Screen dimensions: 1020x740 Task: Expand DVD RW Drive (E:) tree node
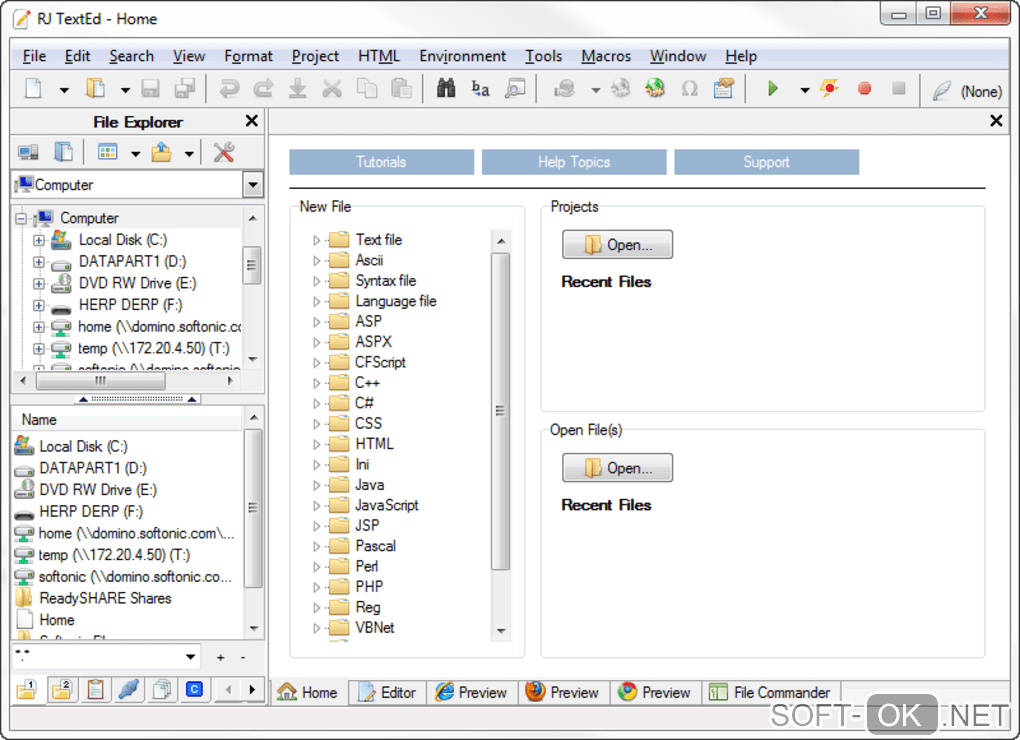(39, 284)
